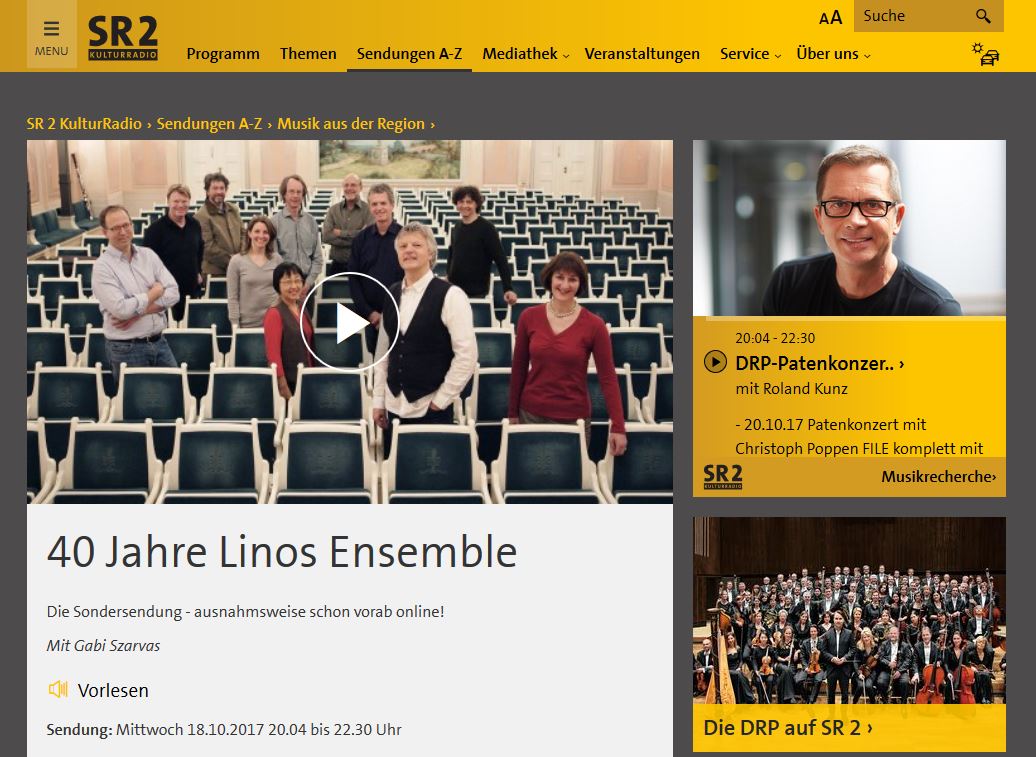The width and height of the screenshot is (1036, 757).
Task: Follow the Musikrecherche link
Action: pyautogui.click(x=938, y=476)
